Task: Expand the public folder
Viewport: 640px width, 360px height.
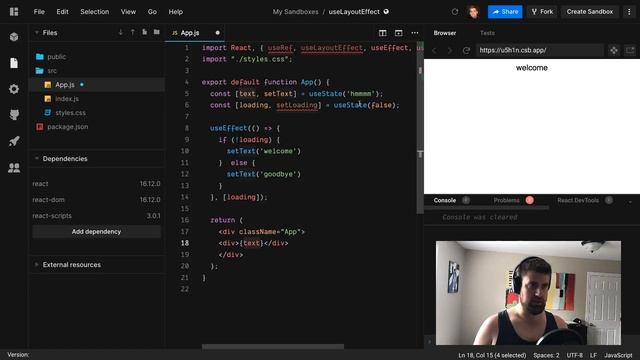Action: coord(56,57)
